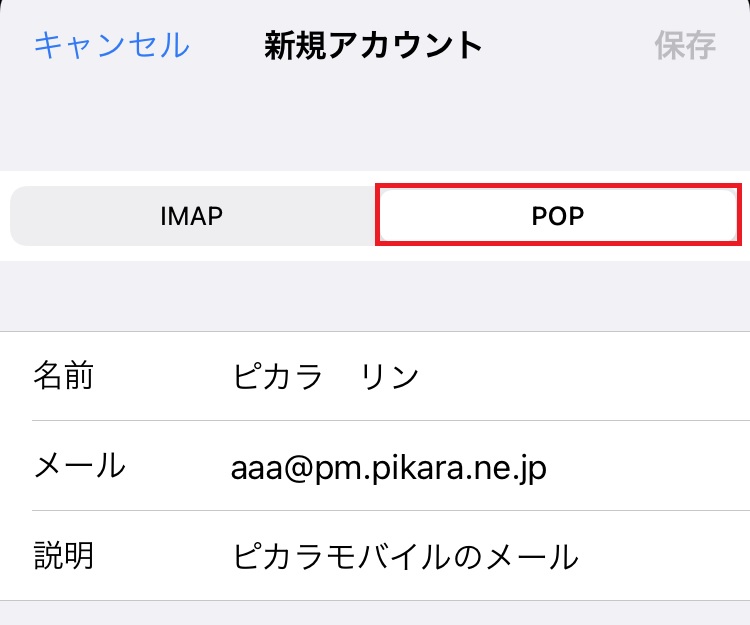
Task: Edit the 名前 field showing ピカラ リン
Action: [x=326, y=377]
